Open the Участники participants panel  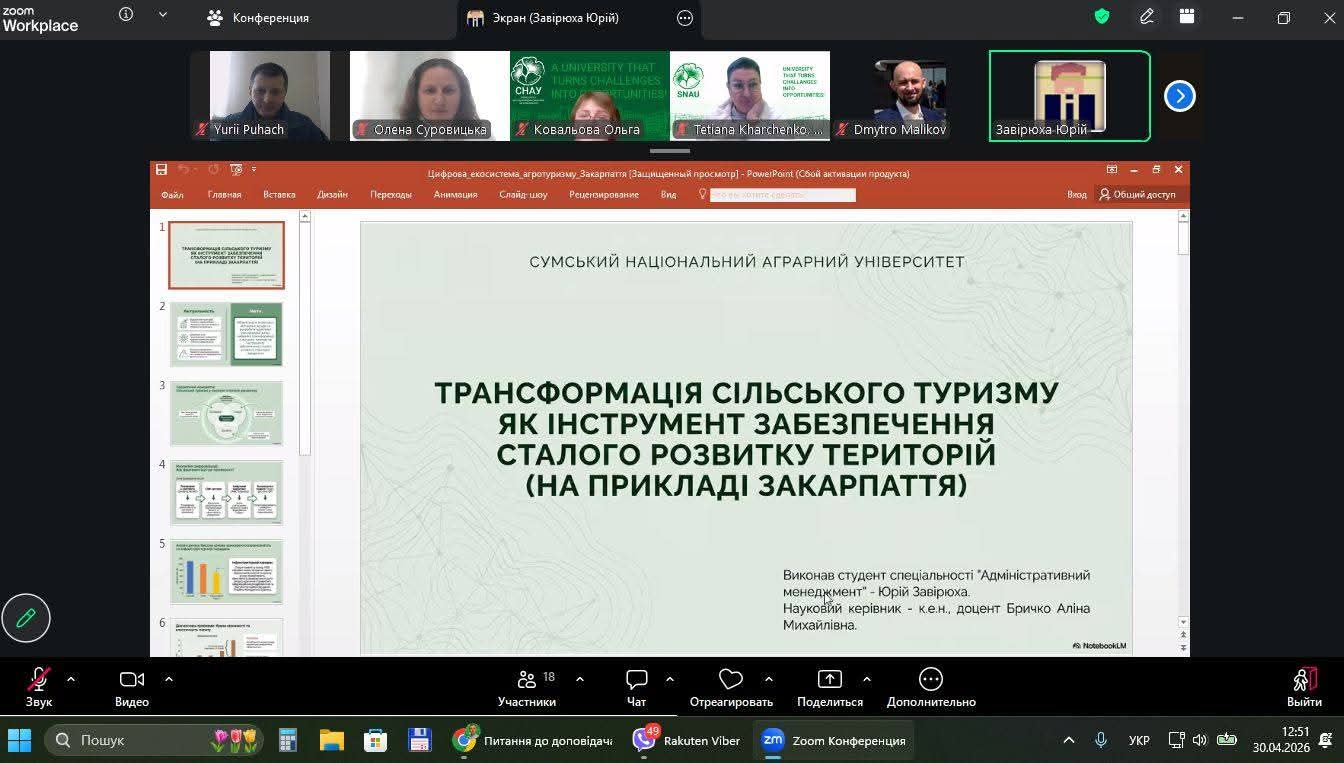click(527, 687)
